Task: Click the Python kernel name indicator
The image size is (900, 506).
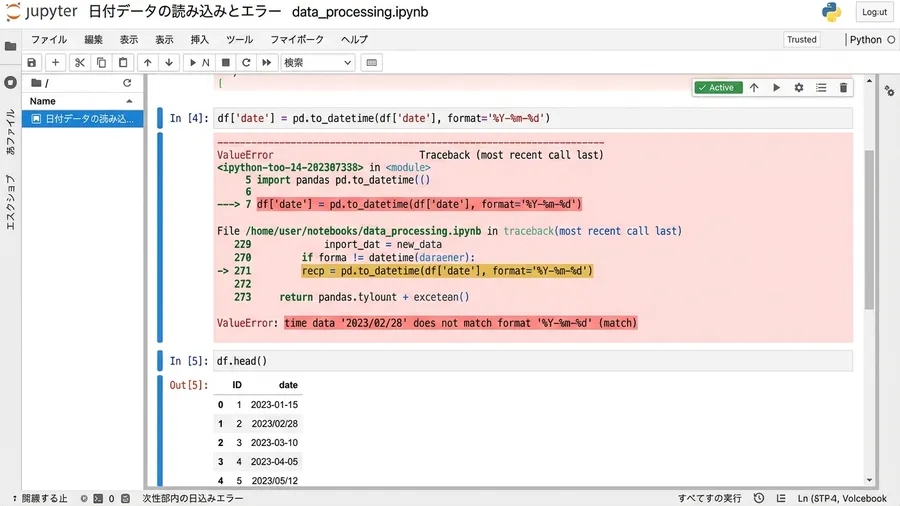Action: [x=866, y=40]
